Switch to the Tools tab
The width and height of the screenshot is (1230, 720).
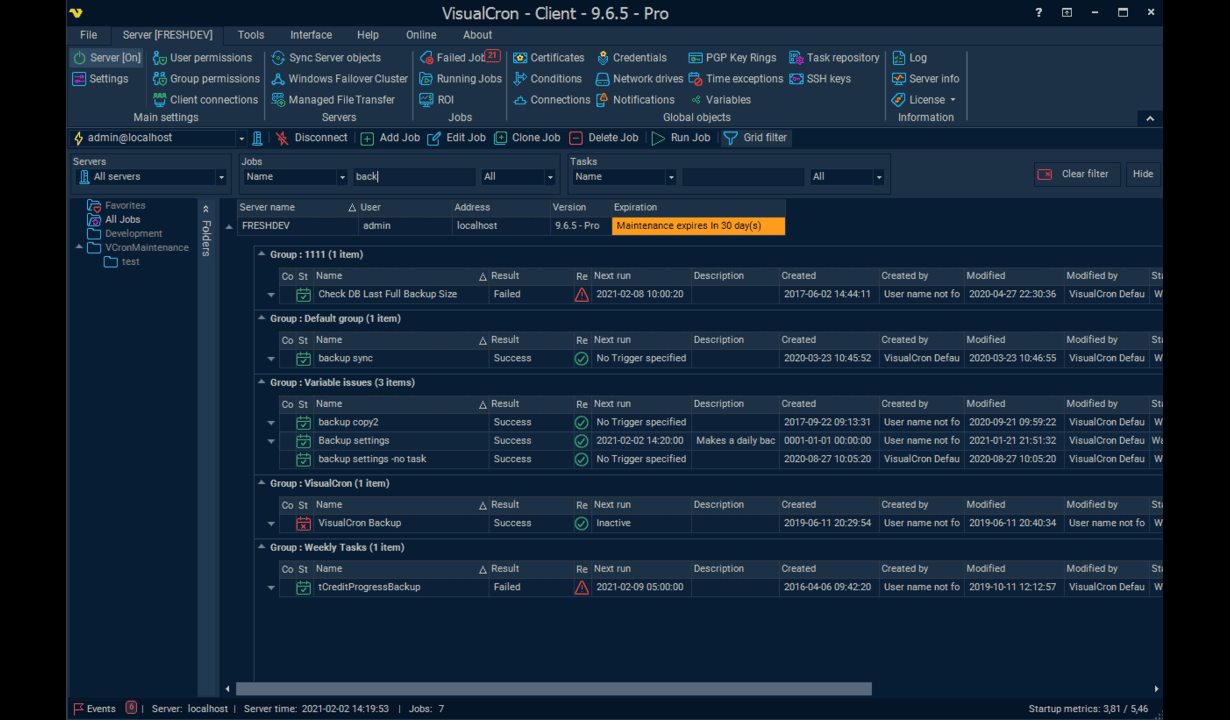pos(251,35)
